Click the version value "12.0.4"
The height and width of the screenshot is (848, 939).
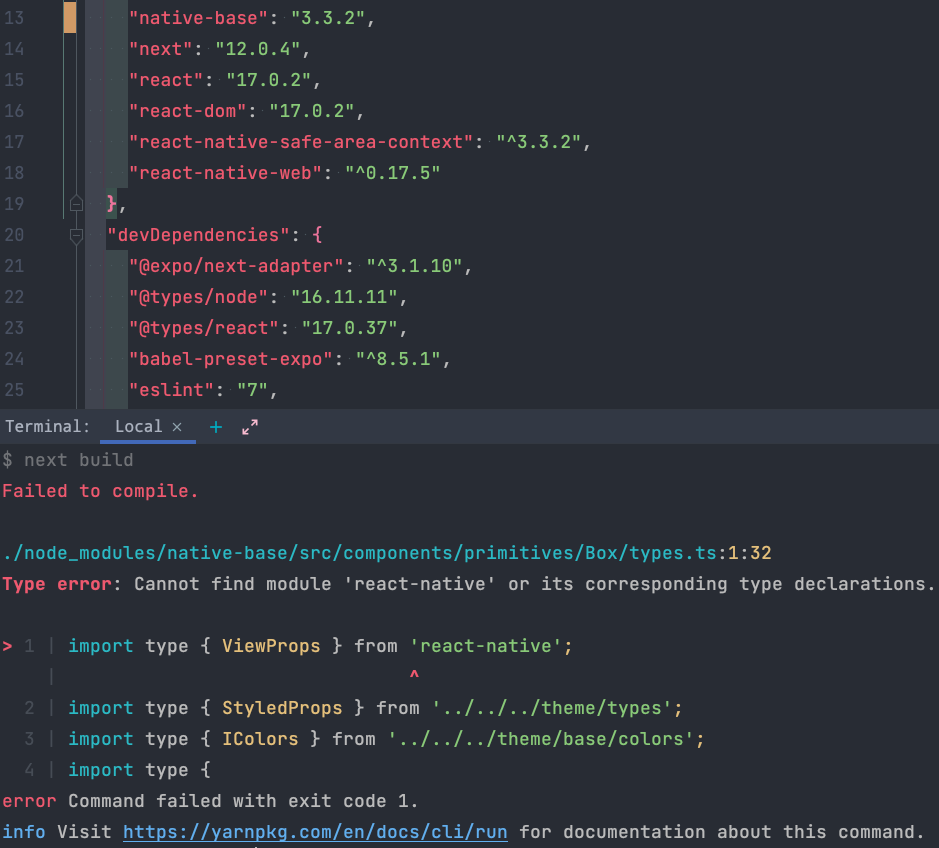[x=258, y=49]
